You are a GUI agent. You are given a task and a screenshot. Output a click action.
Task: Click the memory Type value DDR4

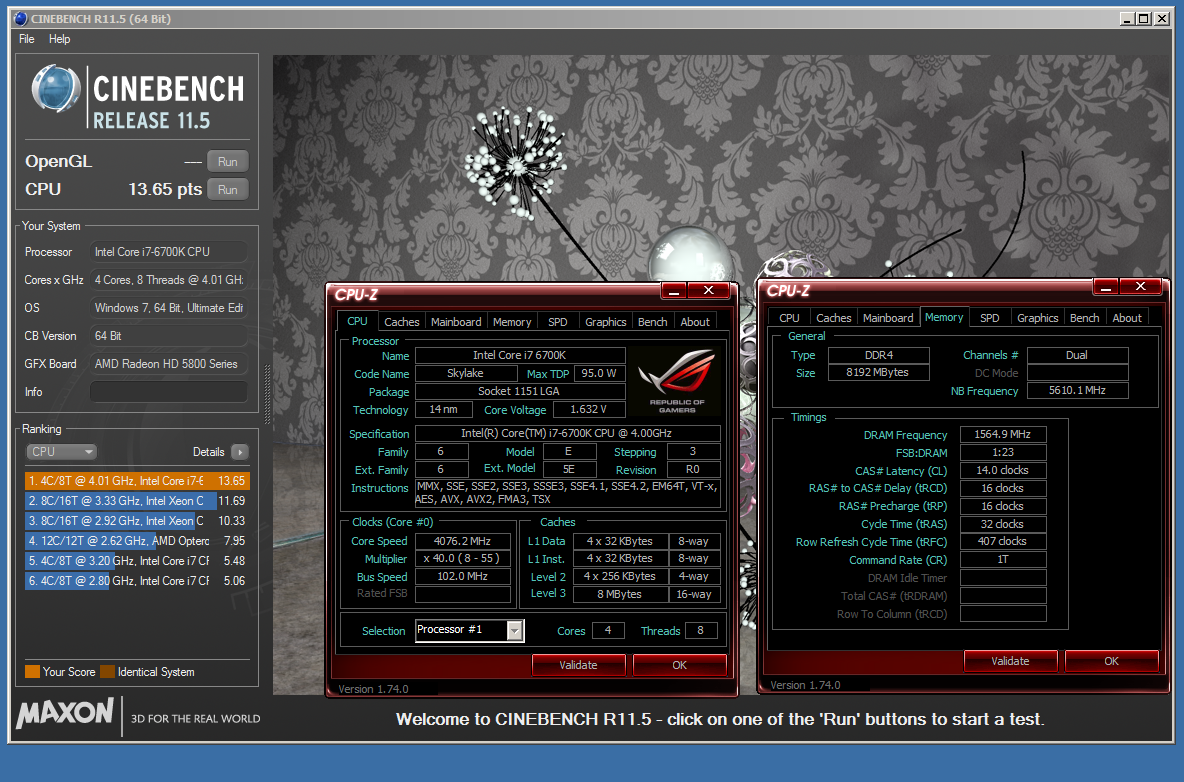(x=879, y=355)
